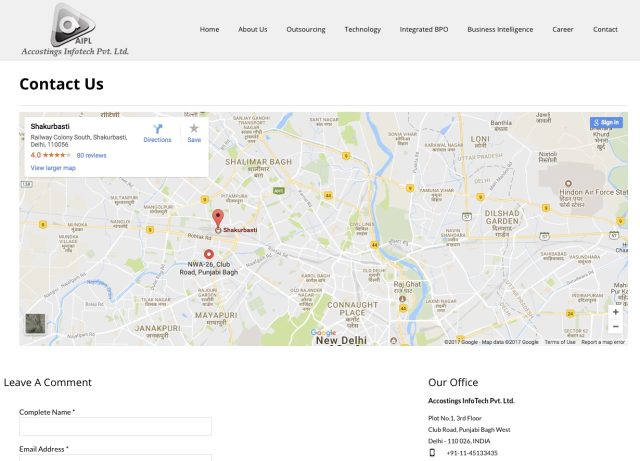
Task: Open the Outsourcing menu
Action: (x=306, y=29)
